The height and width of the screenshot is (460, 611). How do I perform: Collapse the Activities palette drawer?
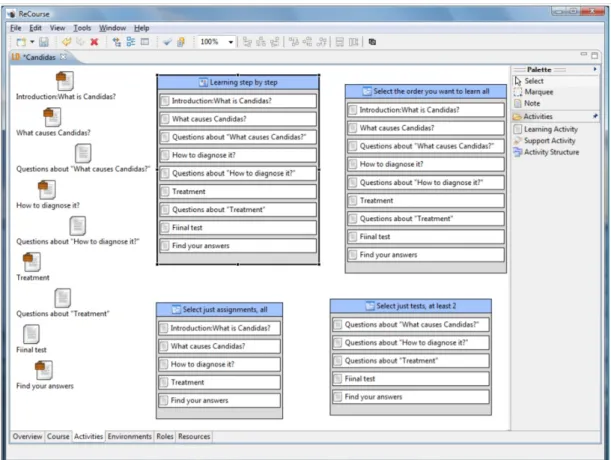click(538, 117)
